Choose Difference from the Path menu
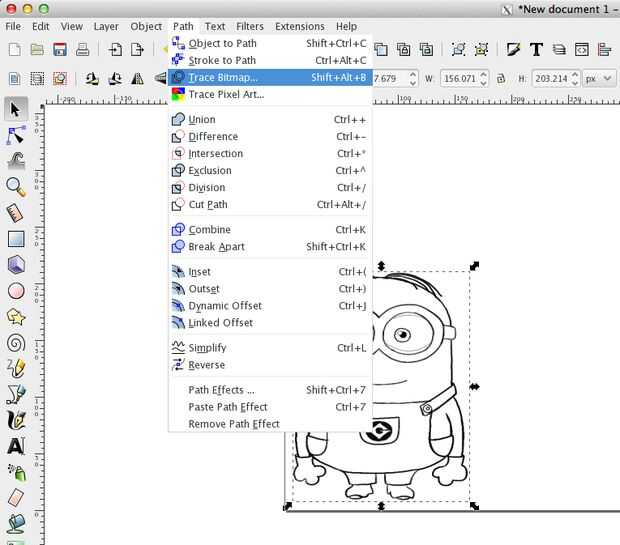The height and width of the screenshot is (545, 620). tap(270, 136)
